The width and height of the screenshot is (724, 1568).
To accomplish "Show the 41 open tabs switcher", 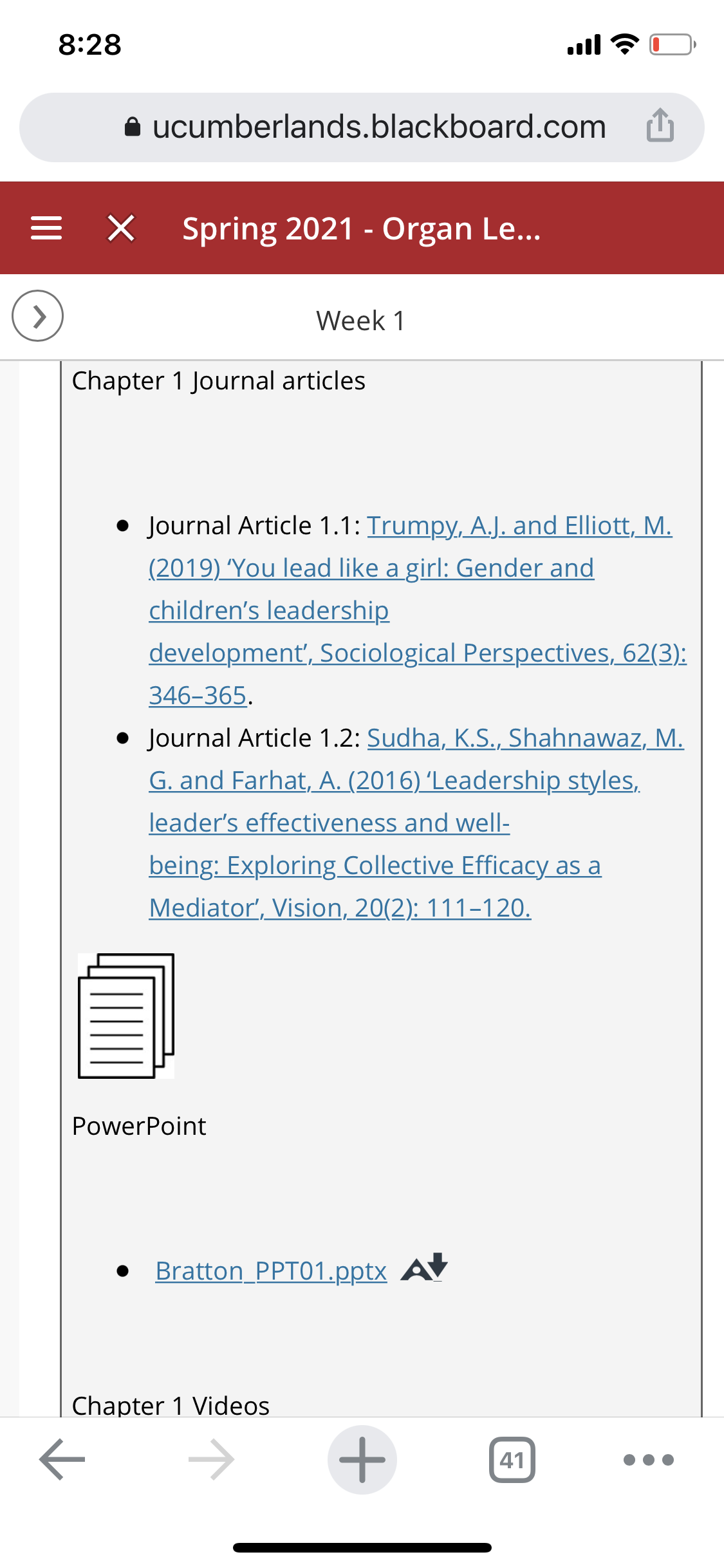I will click(x=512, y=1459).
